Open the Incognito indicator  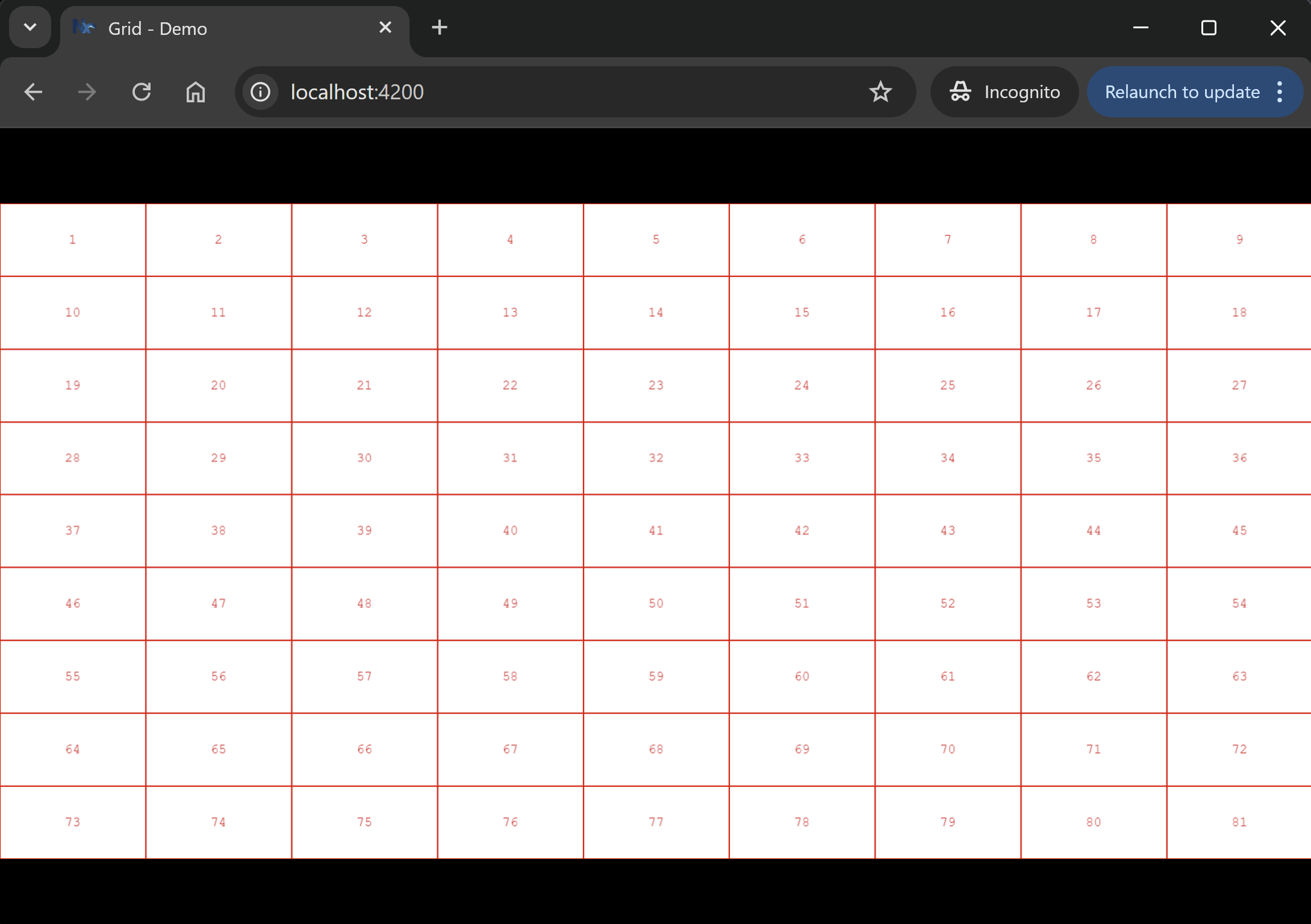(1004, 92)
